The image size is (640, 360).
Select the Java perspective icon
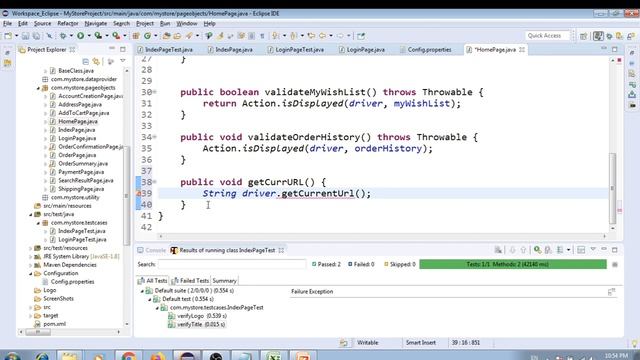pyautogui.click(x=598, y=36)
